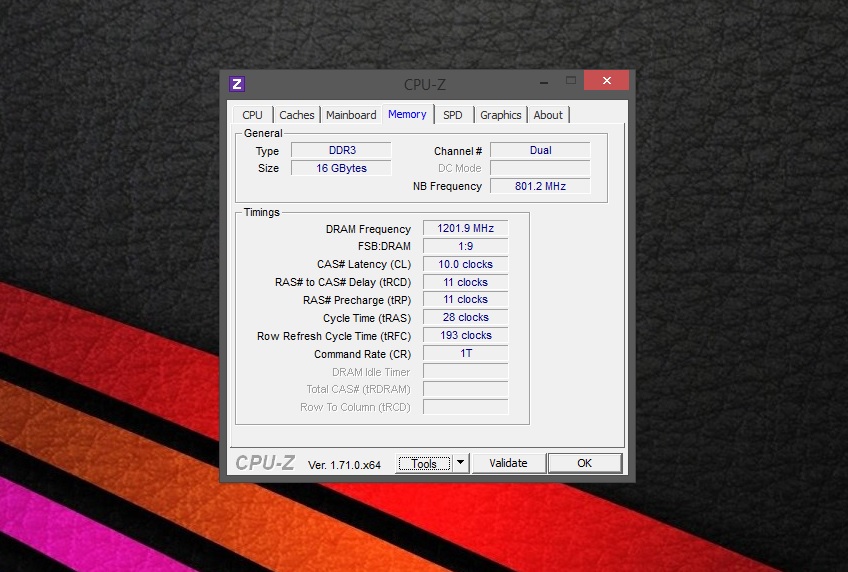
Task: Click the Row Refresh Cycle Time label
Action: tap(334, 336)
